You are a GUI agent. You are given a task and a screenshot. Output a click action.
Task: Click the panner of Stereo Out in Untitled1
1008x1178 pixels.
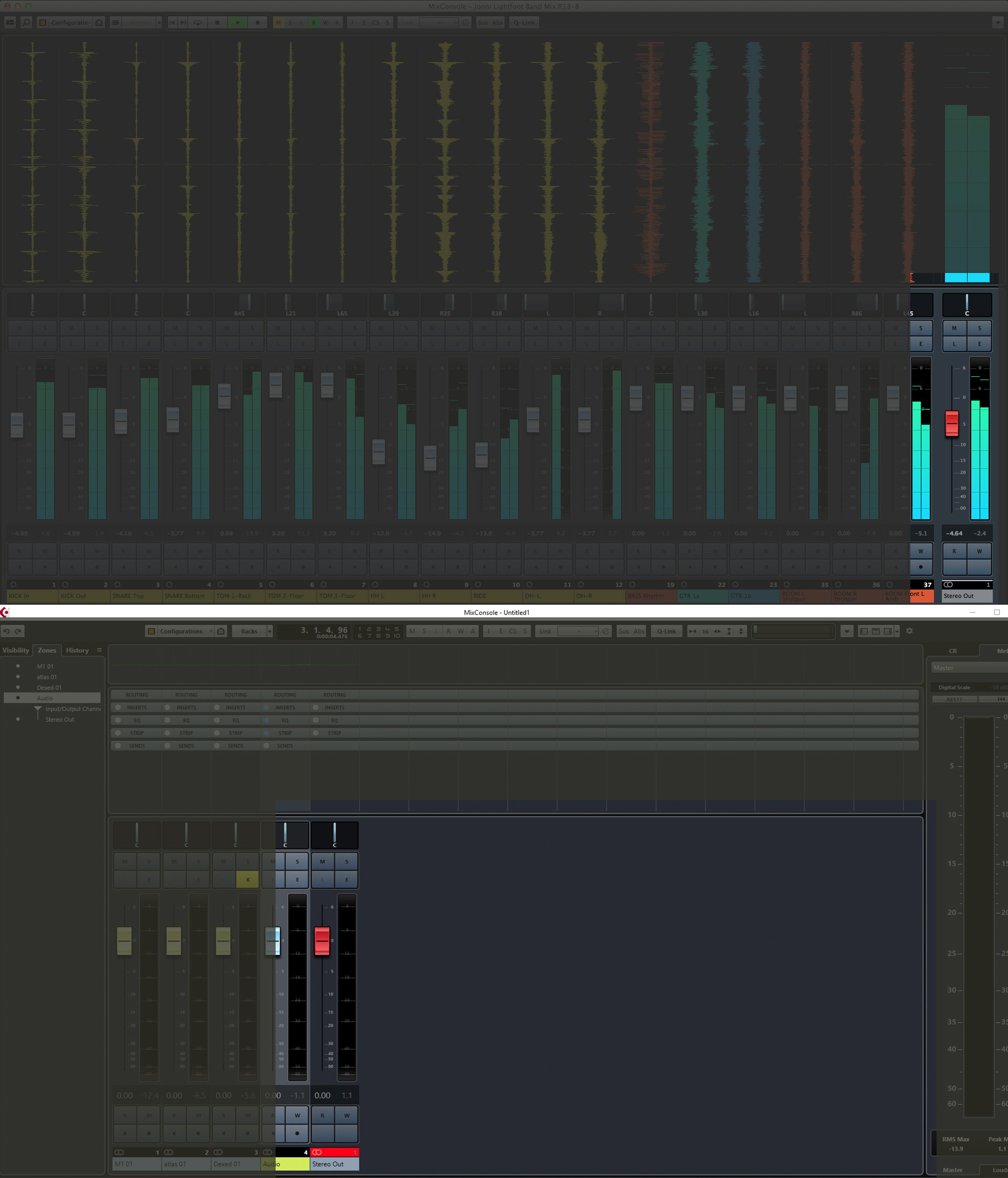[x=334, y=835]
